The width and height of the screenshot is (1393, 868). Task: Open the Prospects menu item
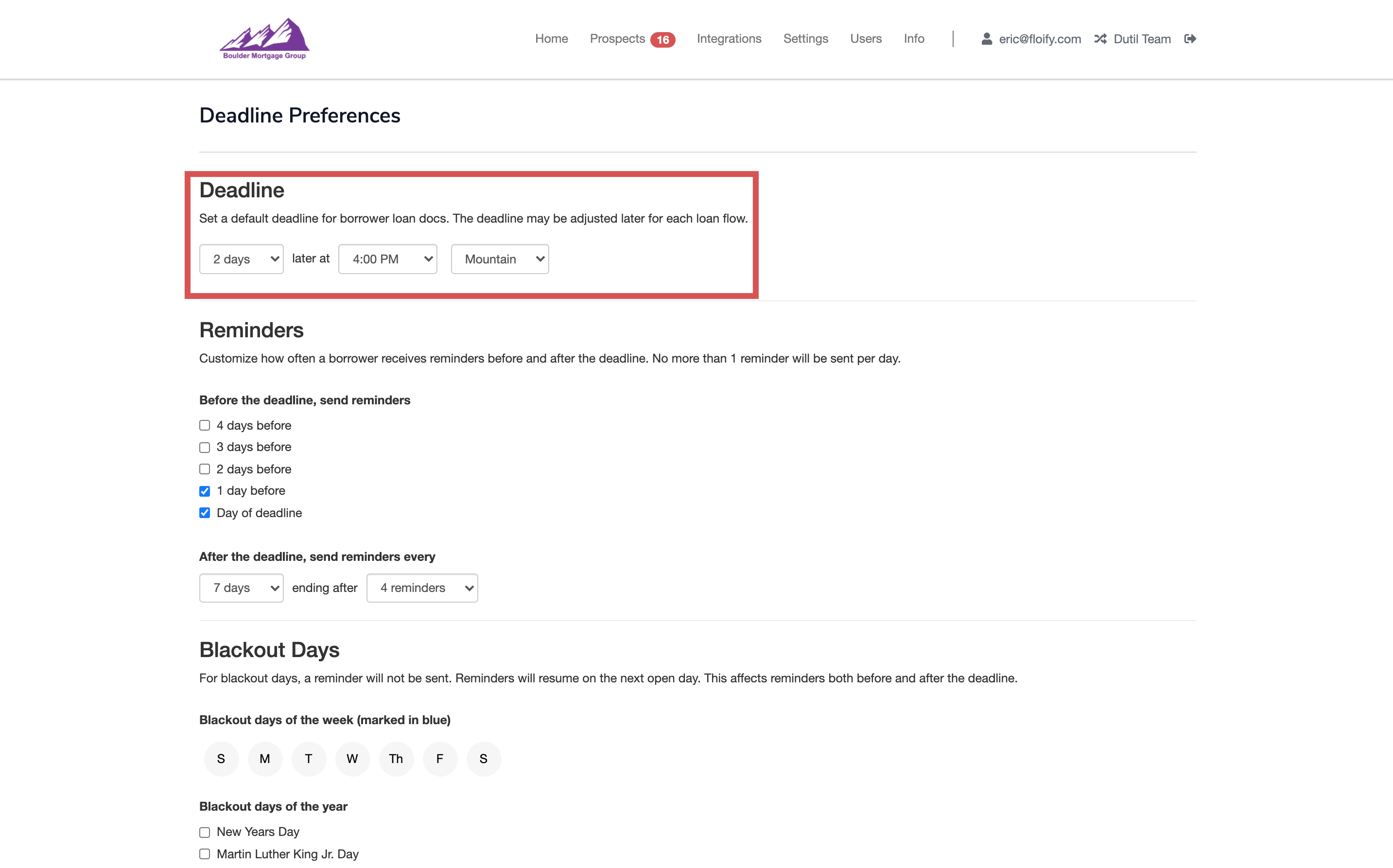click(618, 38)
